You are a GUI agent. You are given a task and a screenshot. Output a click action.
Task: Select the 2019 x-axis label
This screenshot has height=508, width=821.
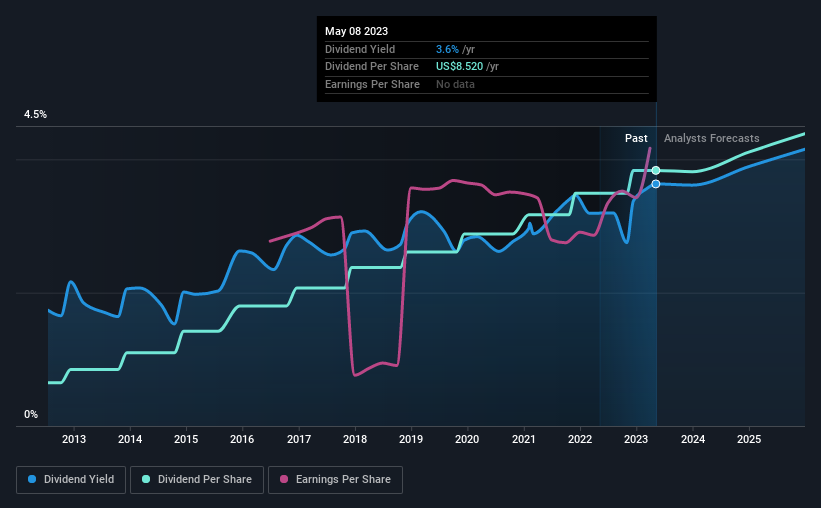tap(411, 439)
